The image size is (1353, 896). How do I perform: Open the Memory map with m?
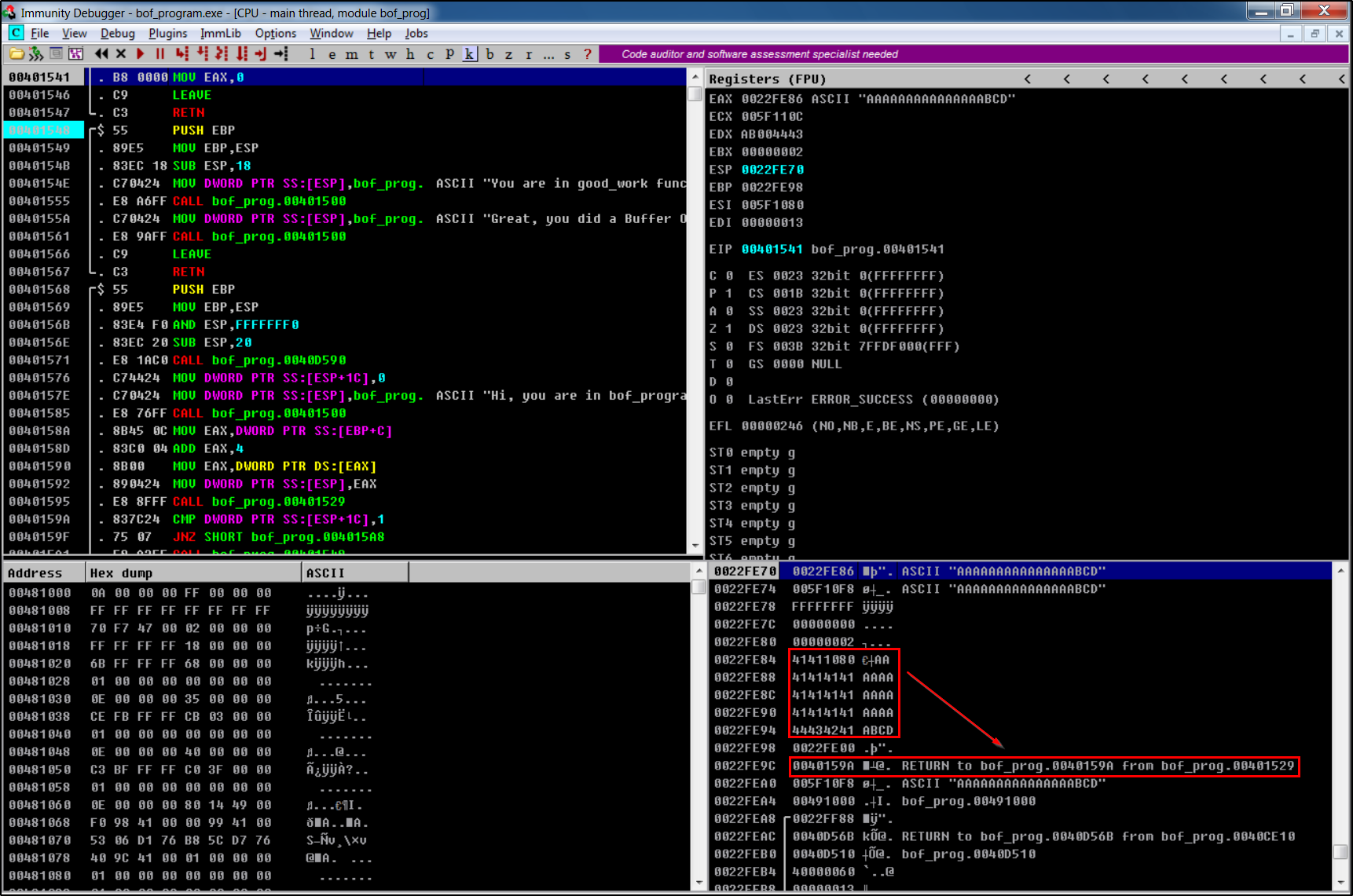pos(352,54)
